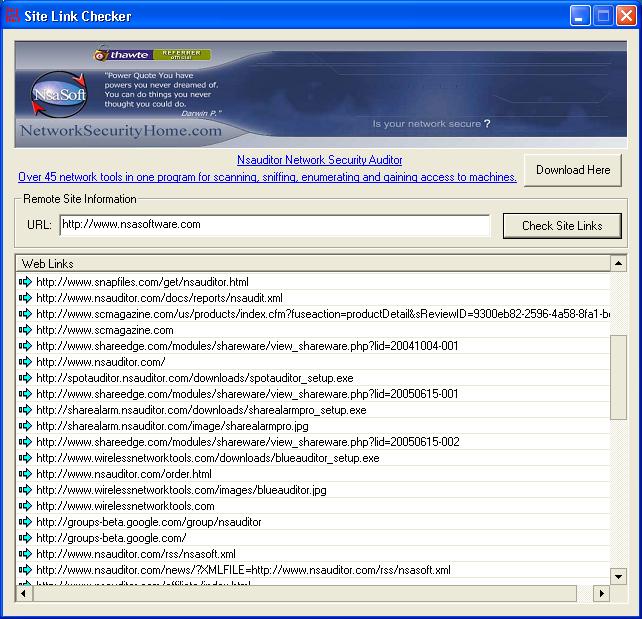The width and height of the screenshot is (642, 619).
Task: Open the 'Over 45 network tools' link
Action: coord(267,177)
